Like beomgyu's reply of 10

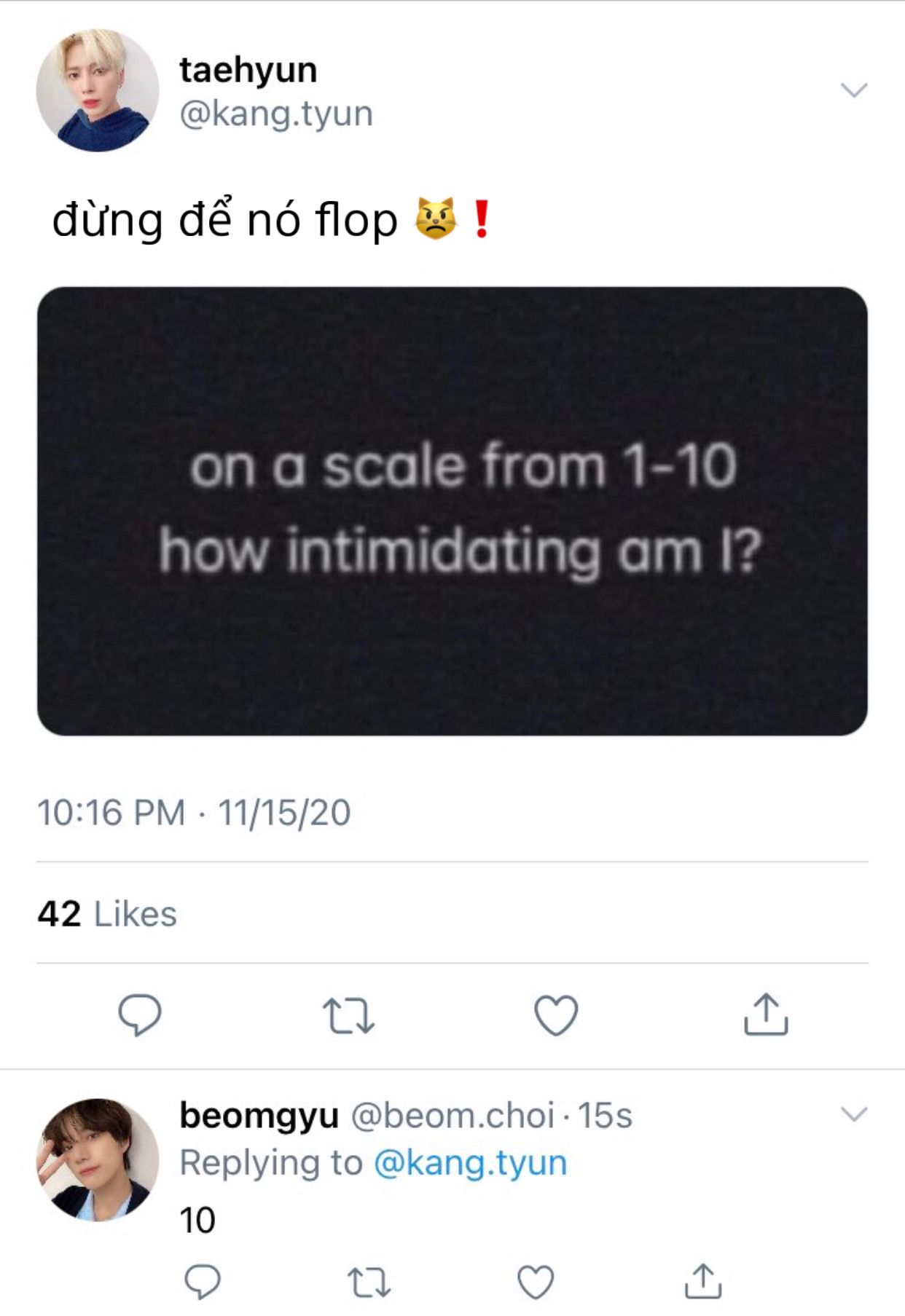[x=536, y=1282]
